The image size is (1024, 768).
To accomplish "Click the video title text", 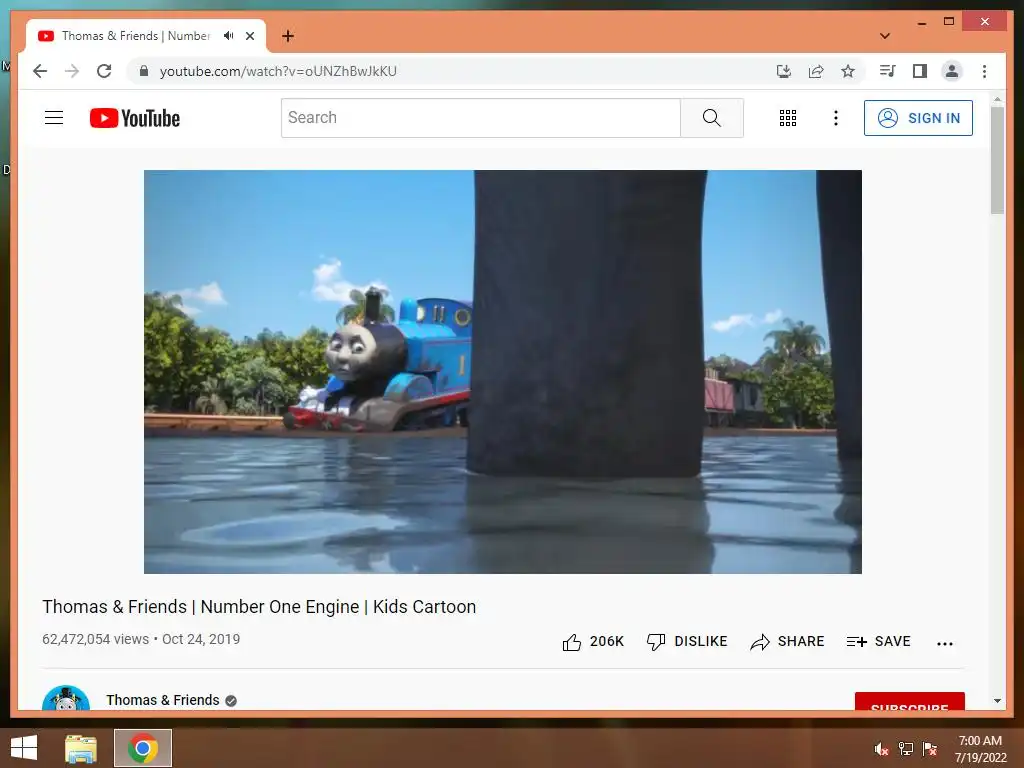I will click(259, 607).
